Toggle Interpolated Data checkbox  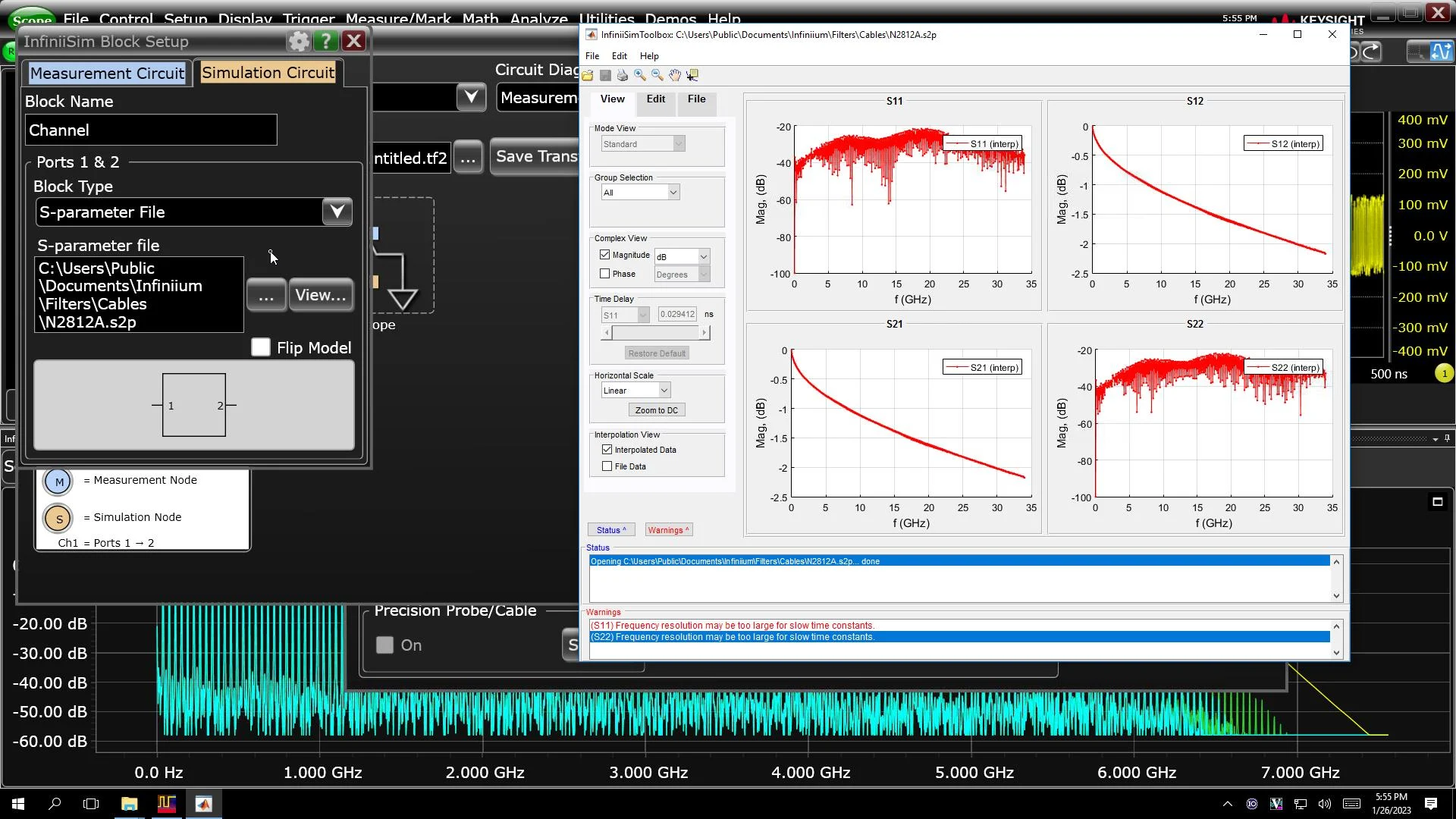coord(607,449)
